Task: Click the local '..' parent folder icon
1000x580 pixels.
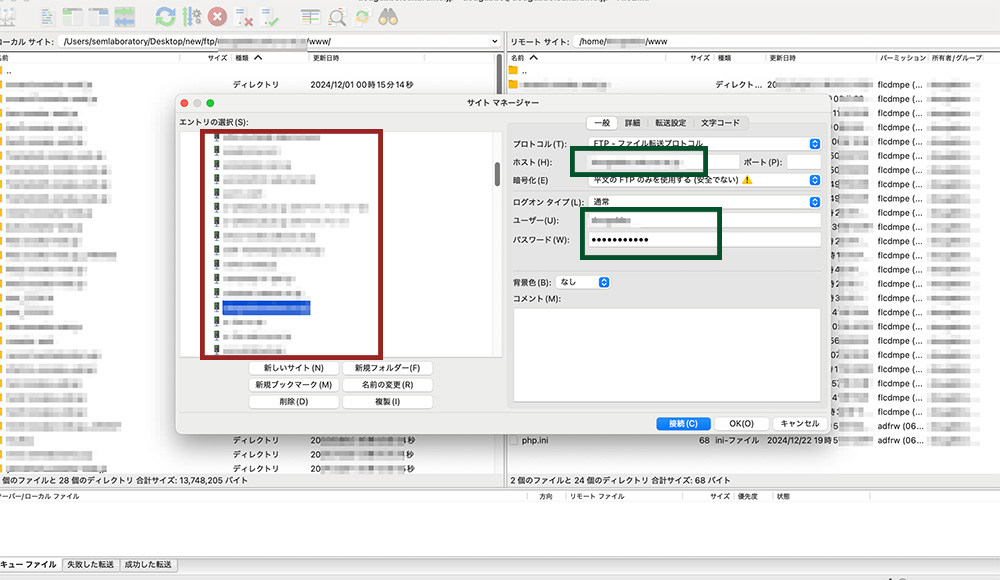Action: [x=1, y=71]
